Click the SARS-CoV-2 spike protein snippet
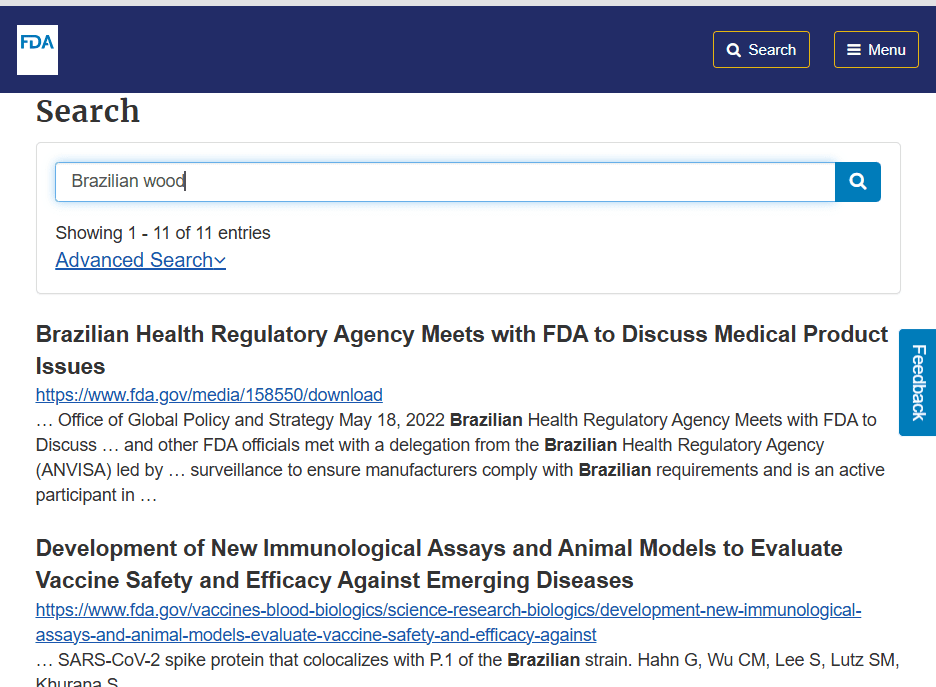 click(467, 668)
